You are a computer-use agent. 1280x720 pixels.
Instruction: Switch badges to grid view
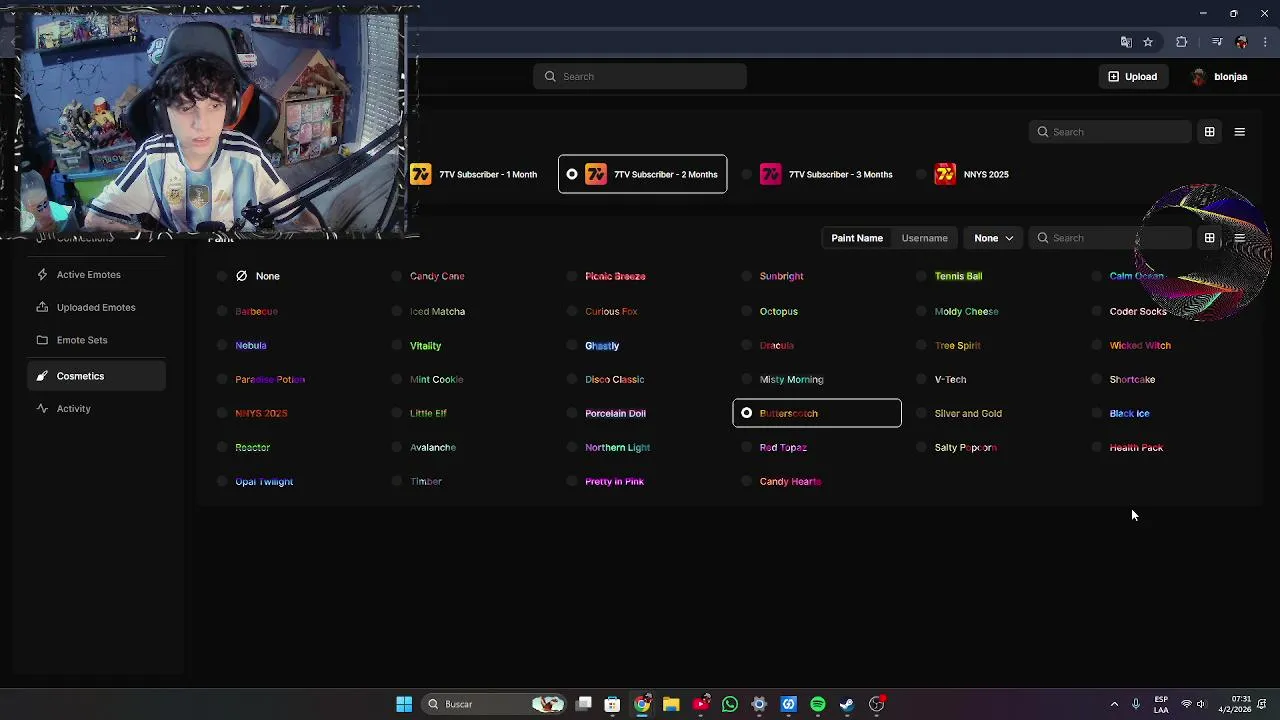point(1209,132)
